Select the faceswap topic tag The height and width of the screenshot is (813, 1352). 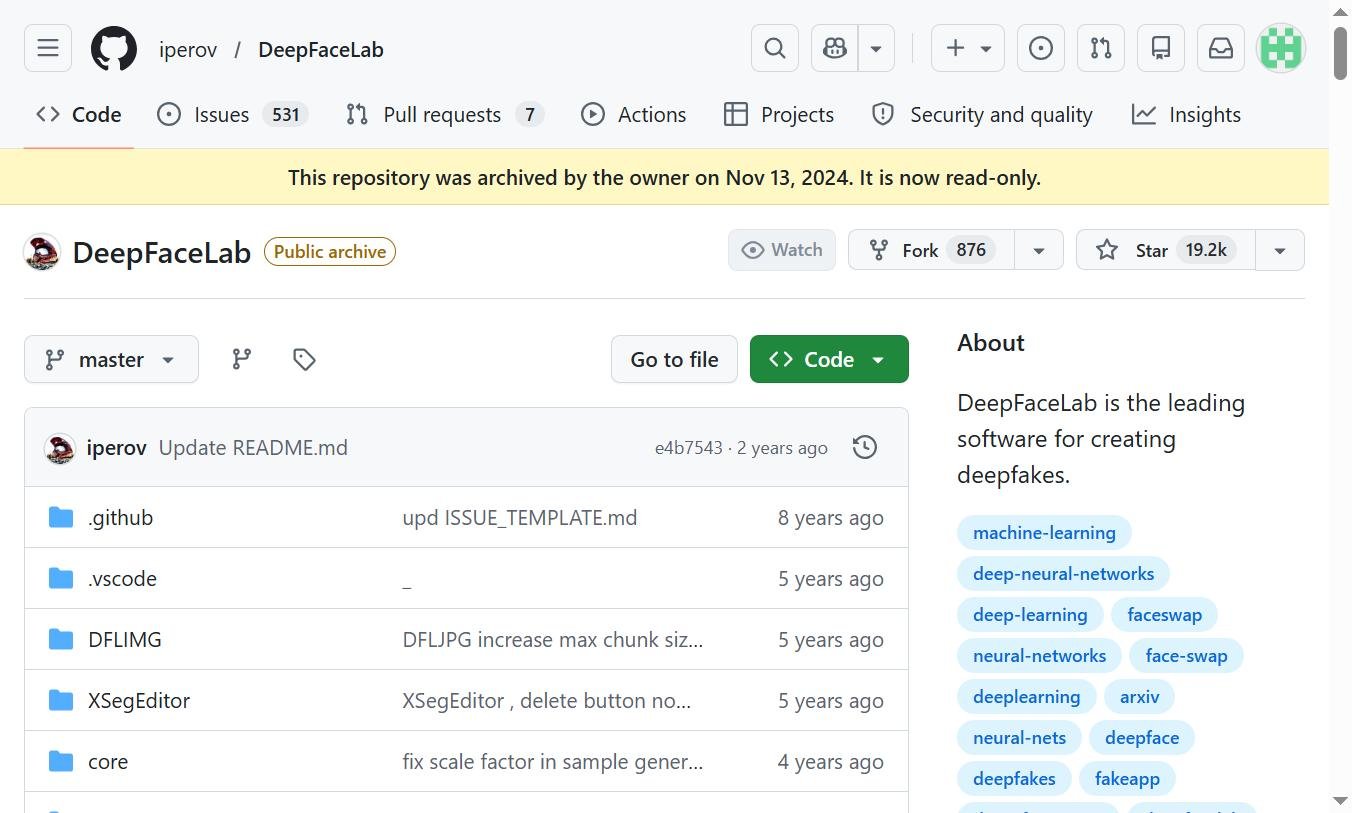coord(1164,615)
